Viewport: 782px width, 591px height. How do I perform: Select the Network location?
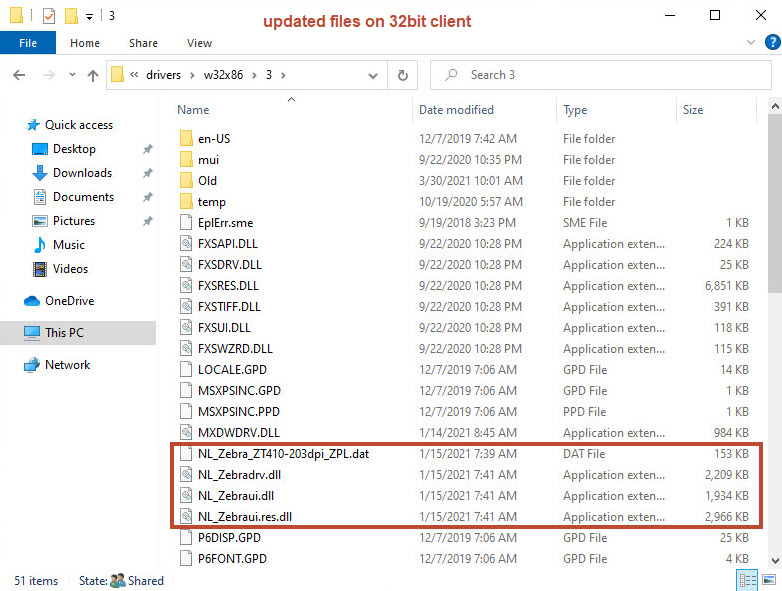point(67,365)
